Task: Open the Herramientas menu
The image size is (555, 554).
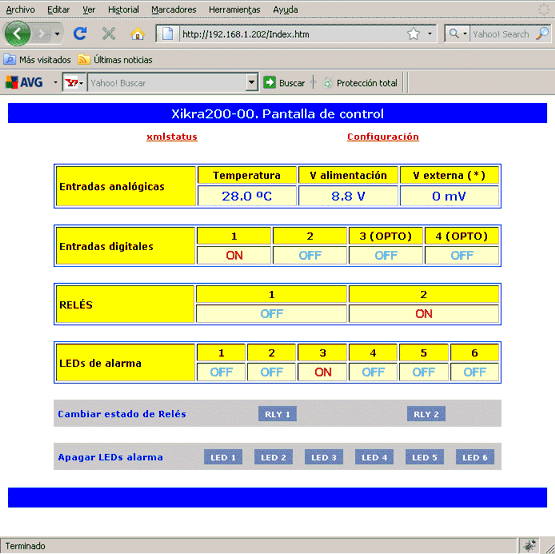Action: [x=234, y=10]
